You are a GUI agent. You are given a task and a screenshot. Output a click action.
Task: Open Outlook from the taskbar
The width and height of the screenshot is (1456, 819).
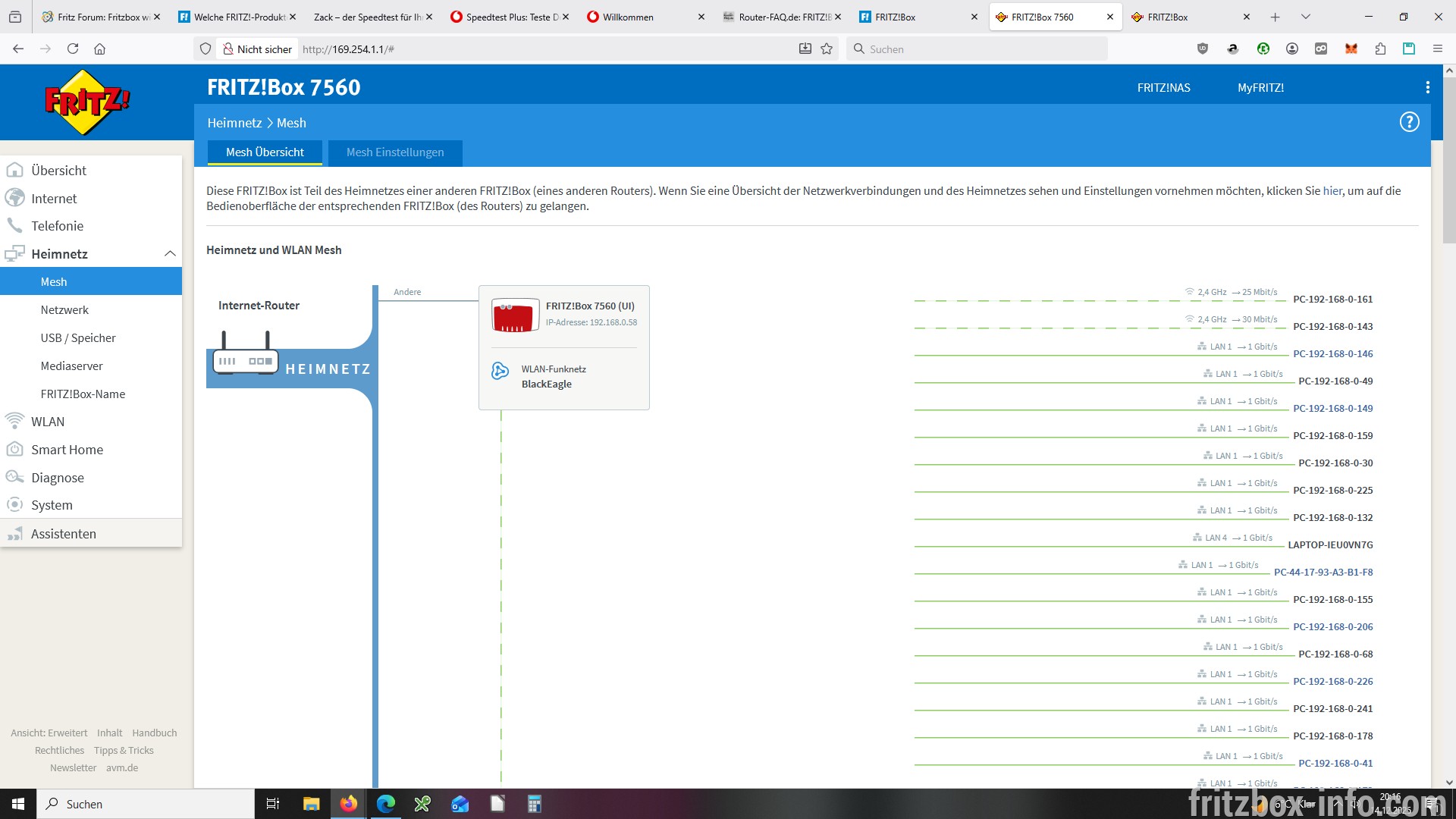coord(460,804)
